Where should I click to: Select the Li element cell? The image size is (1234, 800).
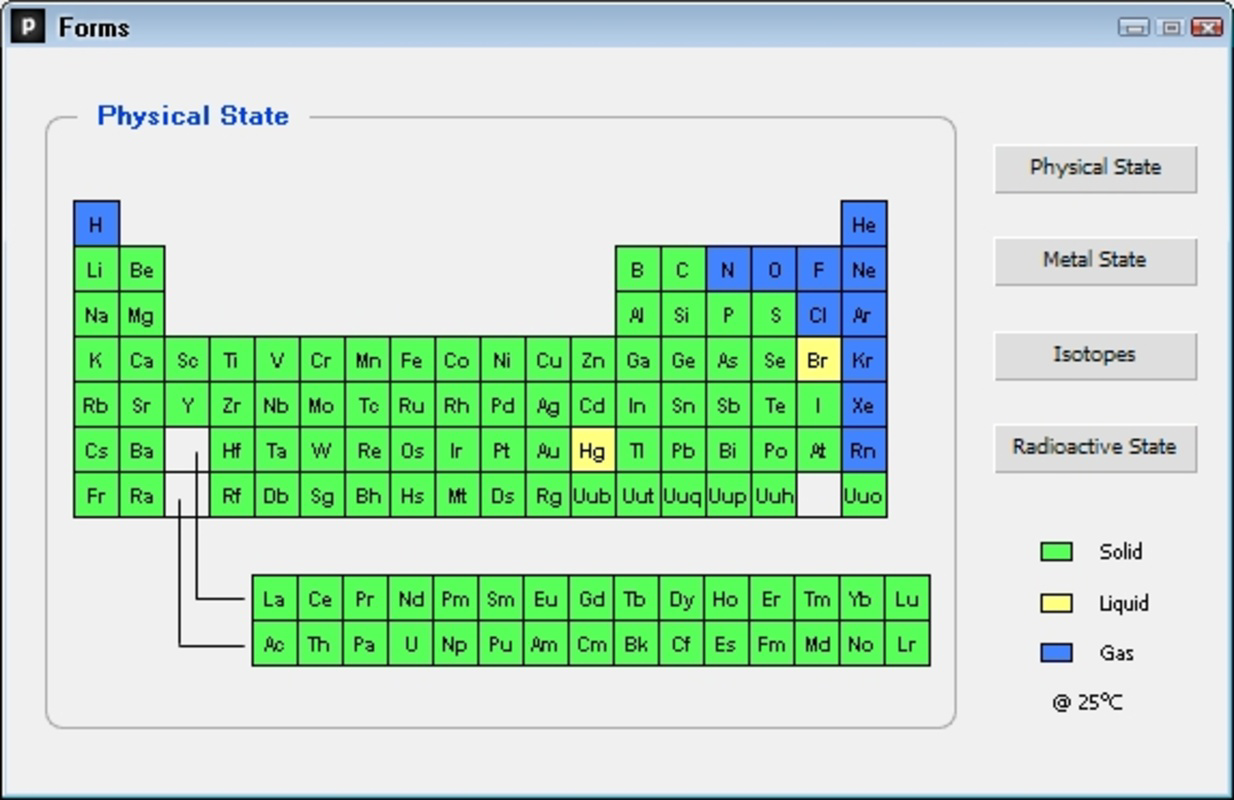[x=96, y=269]
